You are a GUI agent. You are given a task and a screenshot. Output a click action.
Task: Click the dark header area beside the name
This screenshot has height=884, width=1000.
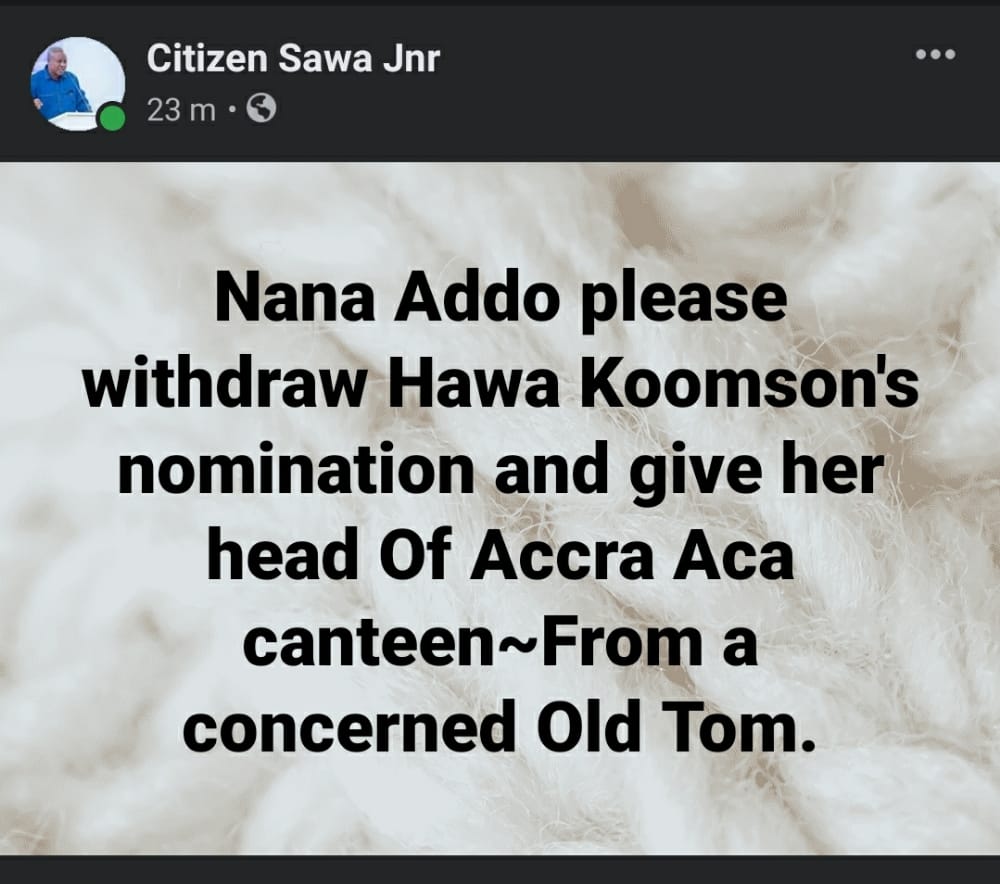[670, 83]
